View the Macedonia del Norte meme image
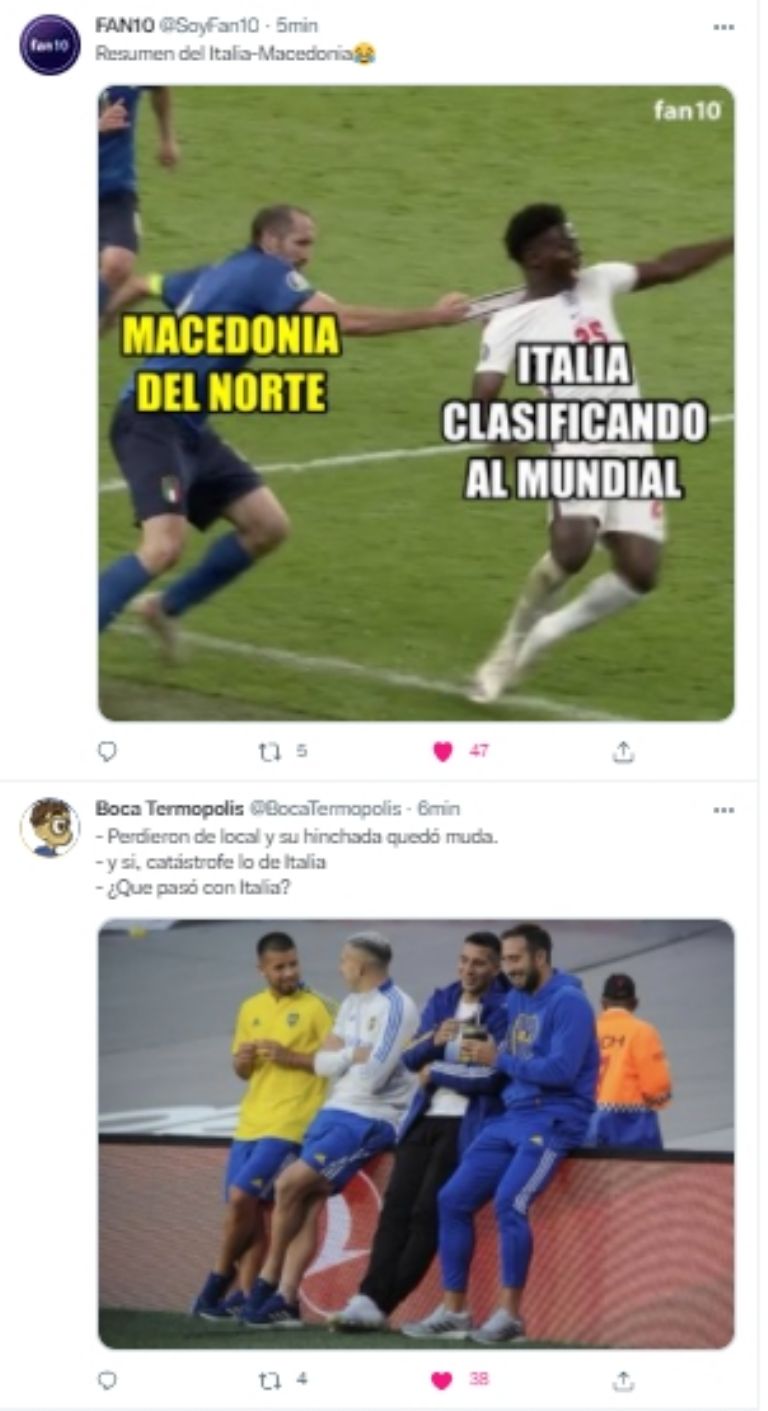The width and height of the screenshot is (768, 1411). [416, 403]
